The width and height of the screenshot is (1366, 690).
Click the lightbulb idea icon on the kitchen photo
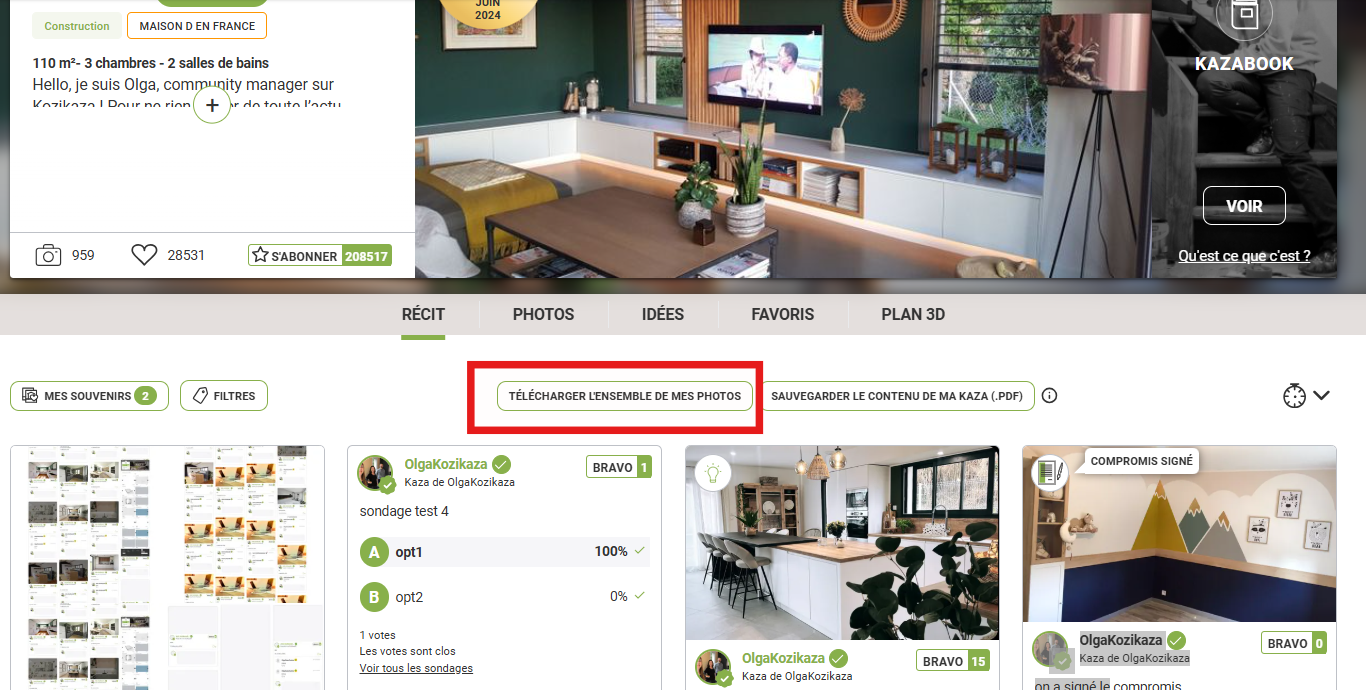(x=712, y=472)
